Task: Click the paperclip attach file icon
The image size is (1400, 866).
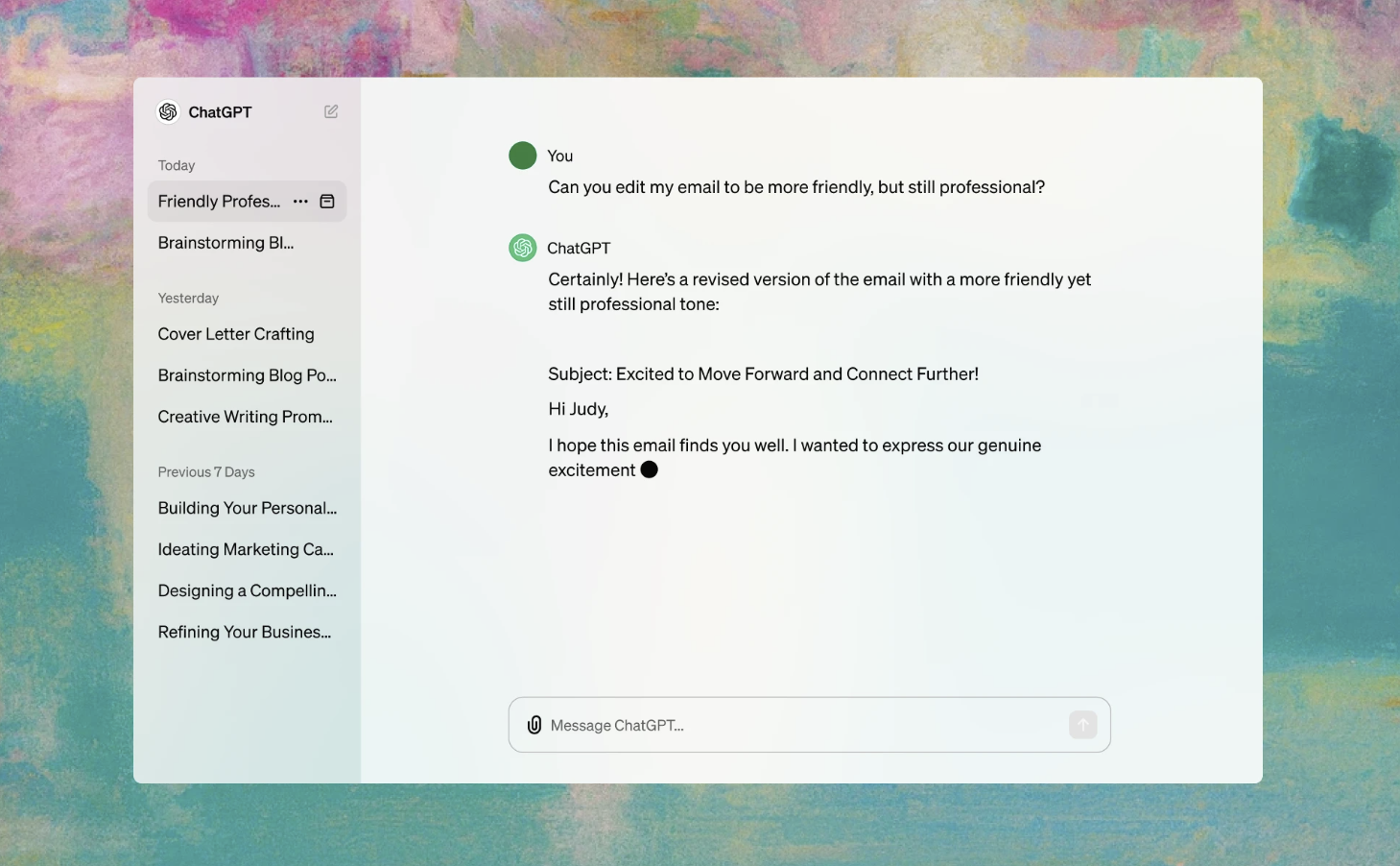Action: (x=534, y=725)
